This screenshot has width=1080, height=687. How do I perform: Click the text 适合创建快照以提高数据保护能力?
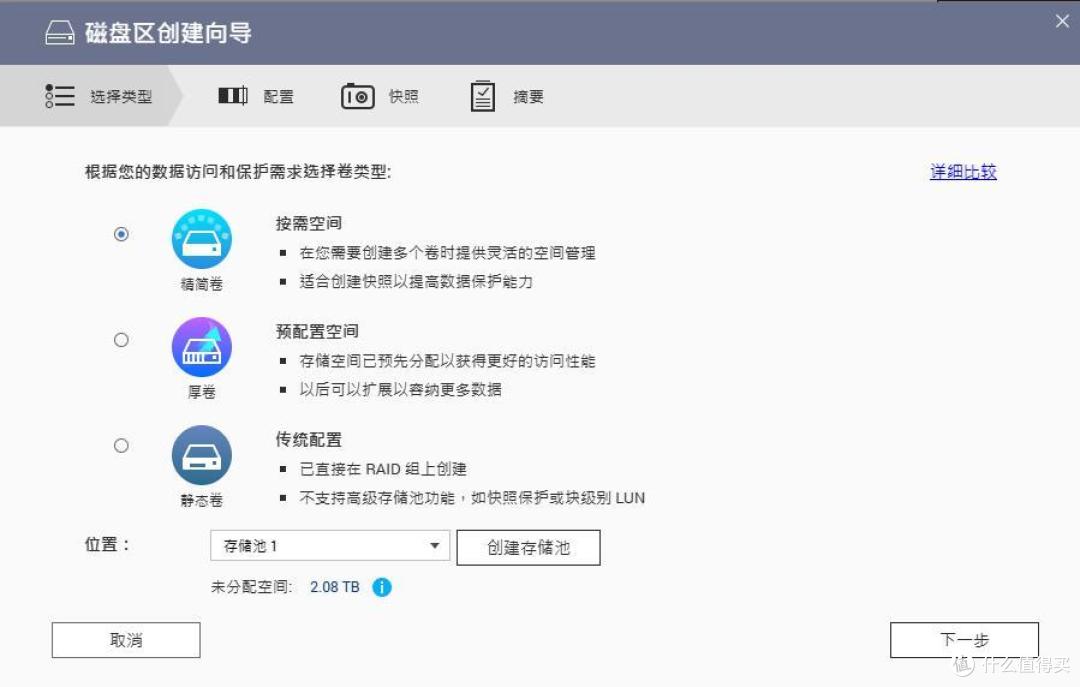(416, 281)
